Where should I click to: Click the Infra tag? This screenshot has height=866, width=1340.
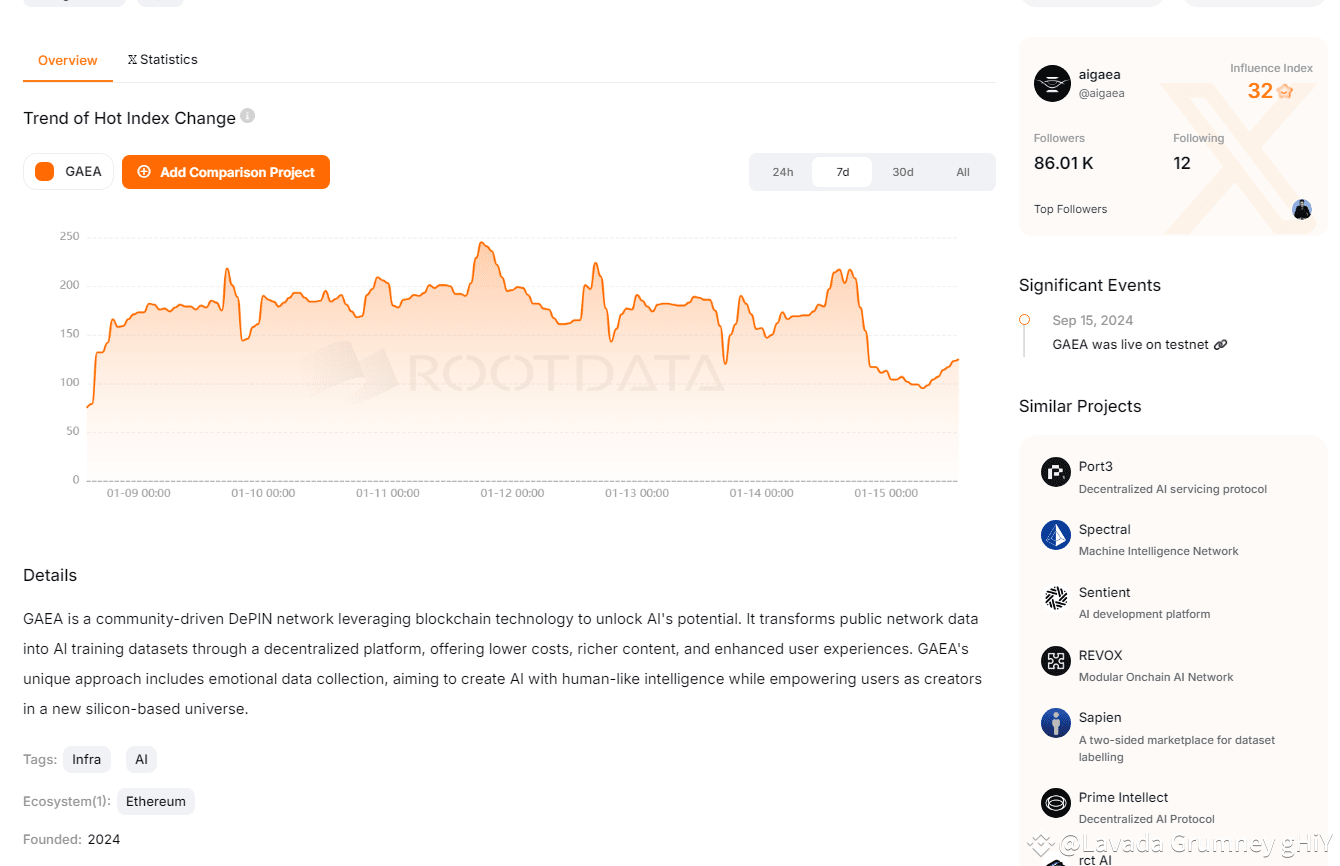87,759
